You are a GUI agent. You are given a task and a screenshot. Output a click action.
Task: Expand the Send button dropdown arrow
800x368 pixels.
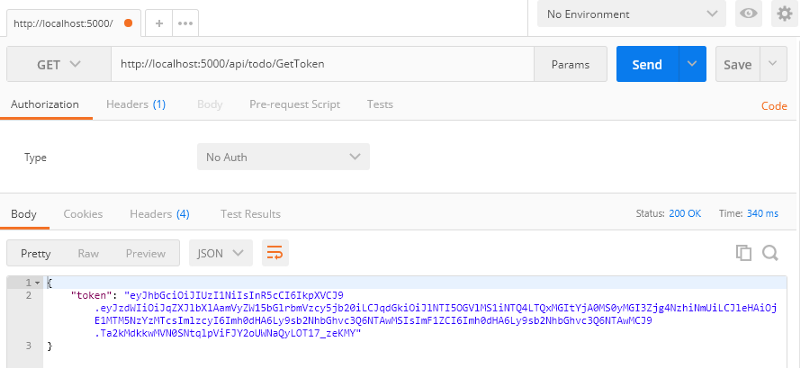(692, 64)
